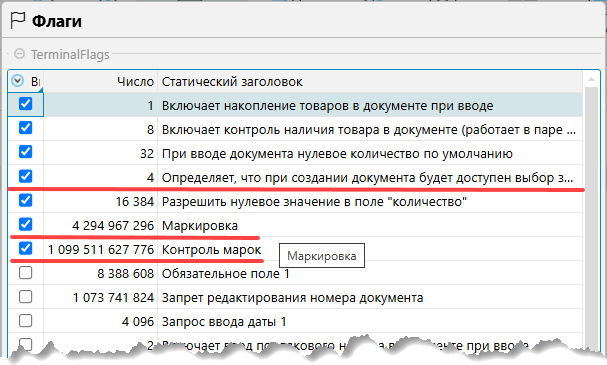
Task: Uncheck the flag 1 накопление товаров checkbox
Action: [26, 104]
